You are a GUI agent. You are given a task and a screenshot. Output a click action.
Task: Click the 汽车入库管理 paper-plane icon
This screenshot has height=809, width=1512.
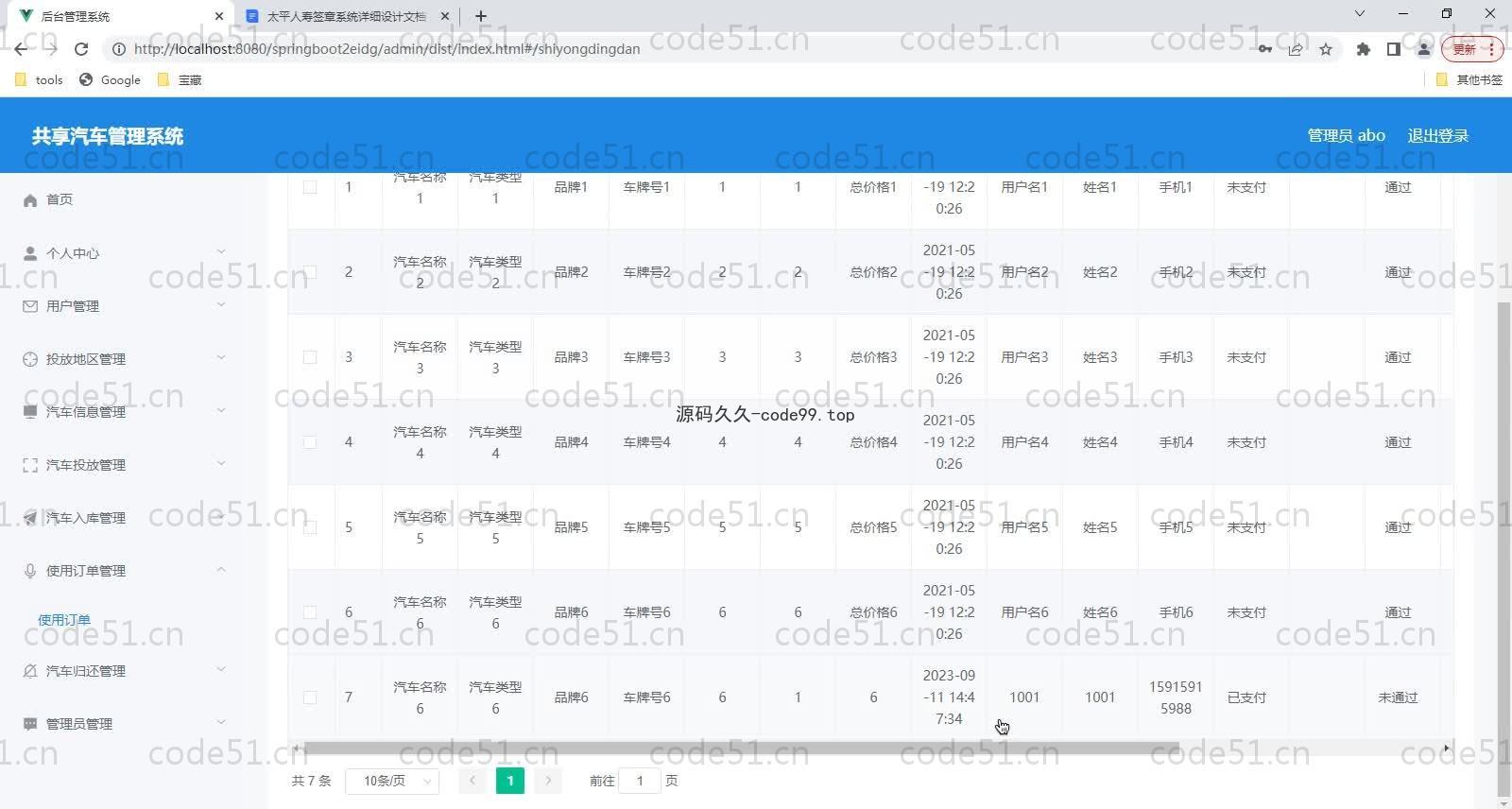[x=30, y=518]
